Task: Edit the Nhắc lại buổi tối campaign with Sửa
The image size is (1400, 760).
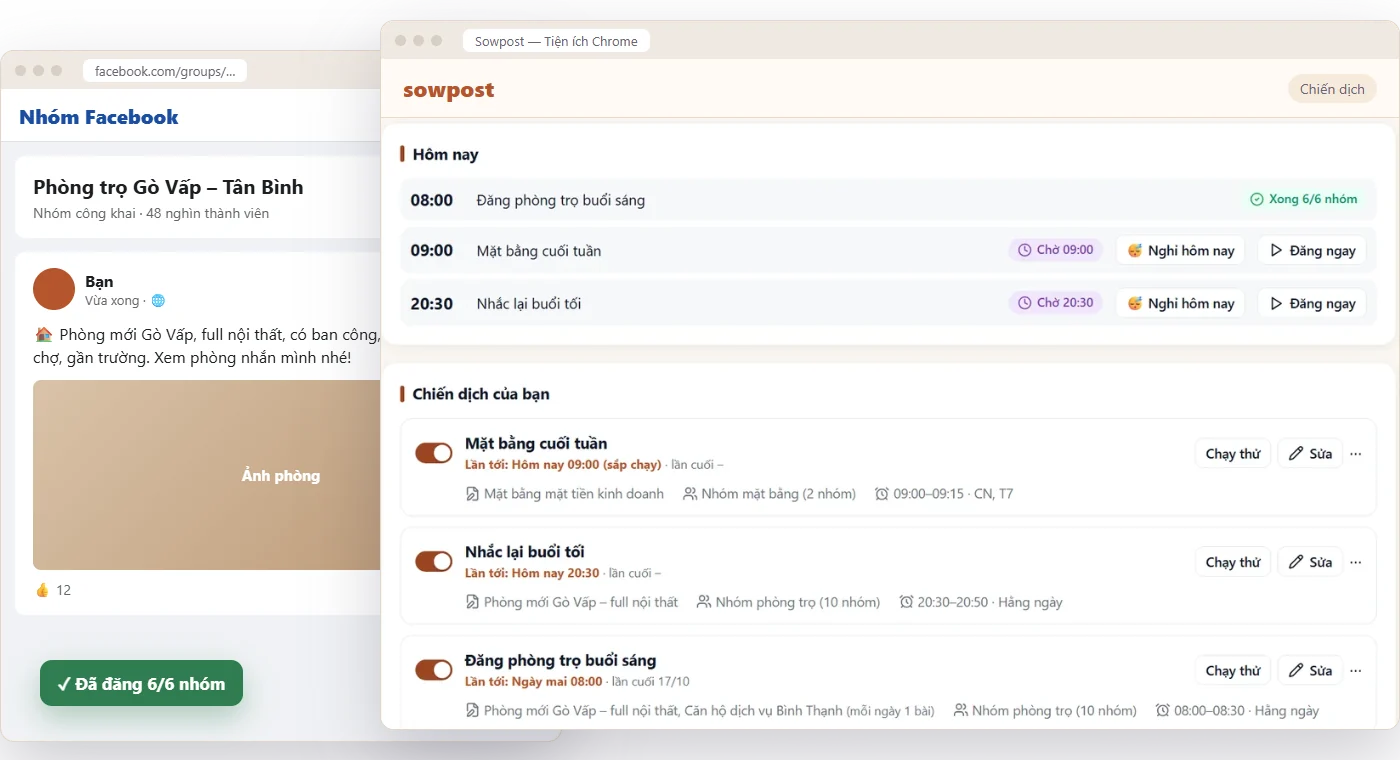Action: point(1310,562)
